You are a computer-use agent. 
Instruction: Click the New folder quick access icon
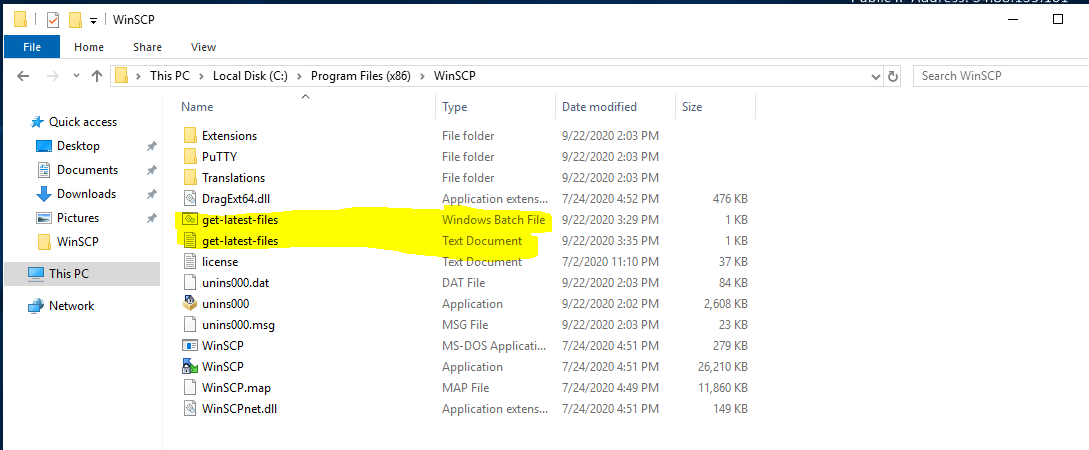[x=76, y=20]
